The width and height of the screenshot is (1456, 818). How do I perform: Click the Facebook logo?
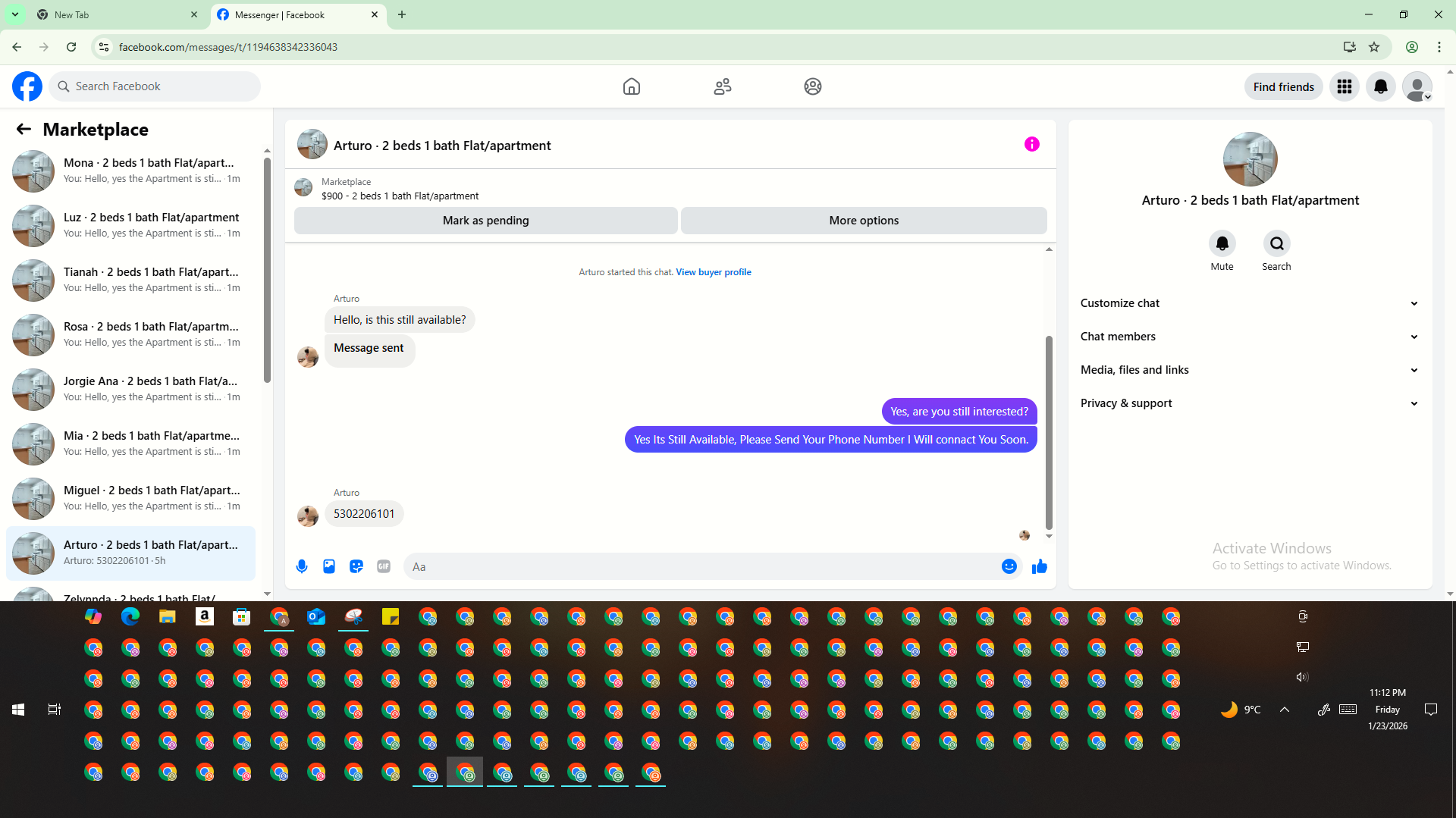click(x=27, y=86)
